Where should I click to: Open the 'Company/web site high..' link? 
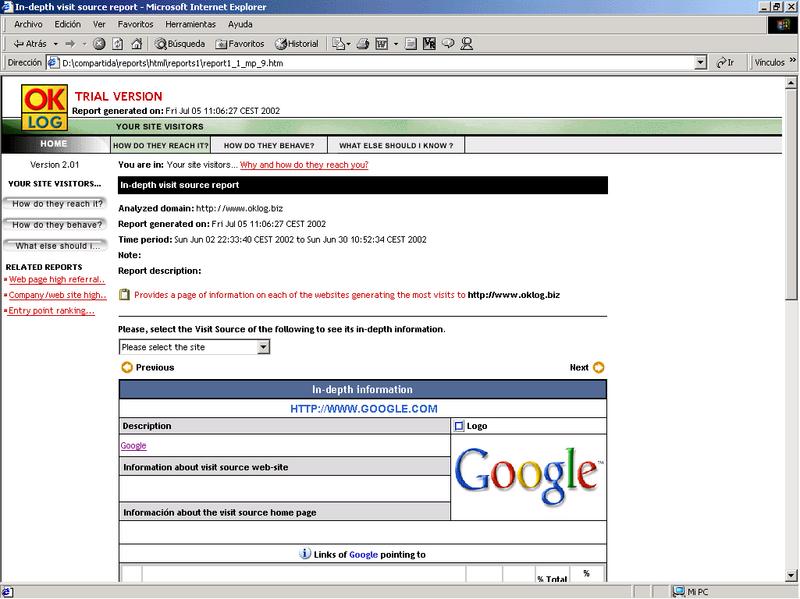point(57,295)
